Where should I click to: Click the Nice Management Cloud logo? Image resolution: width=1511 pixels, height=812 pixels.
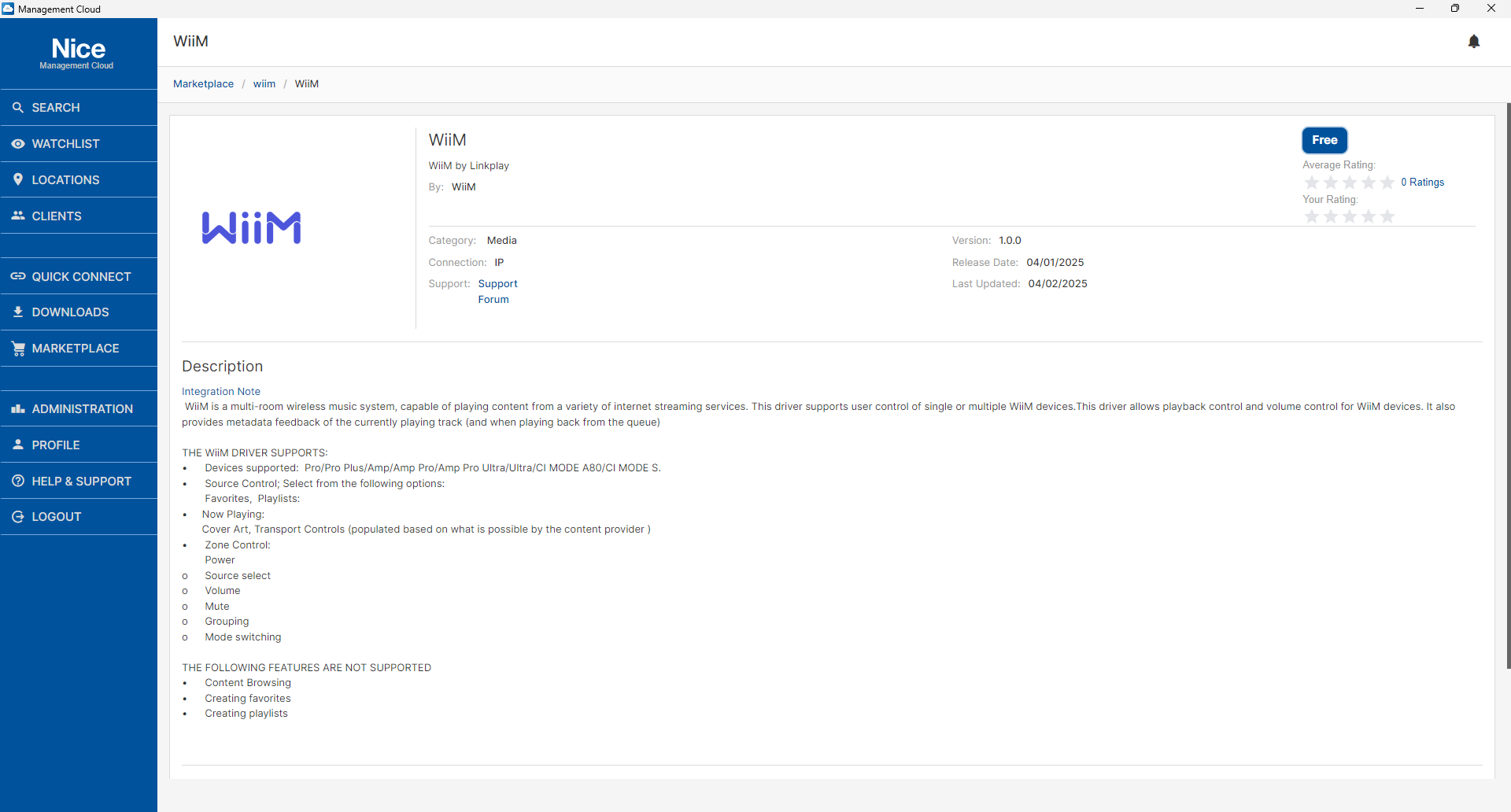click(78, 54)
